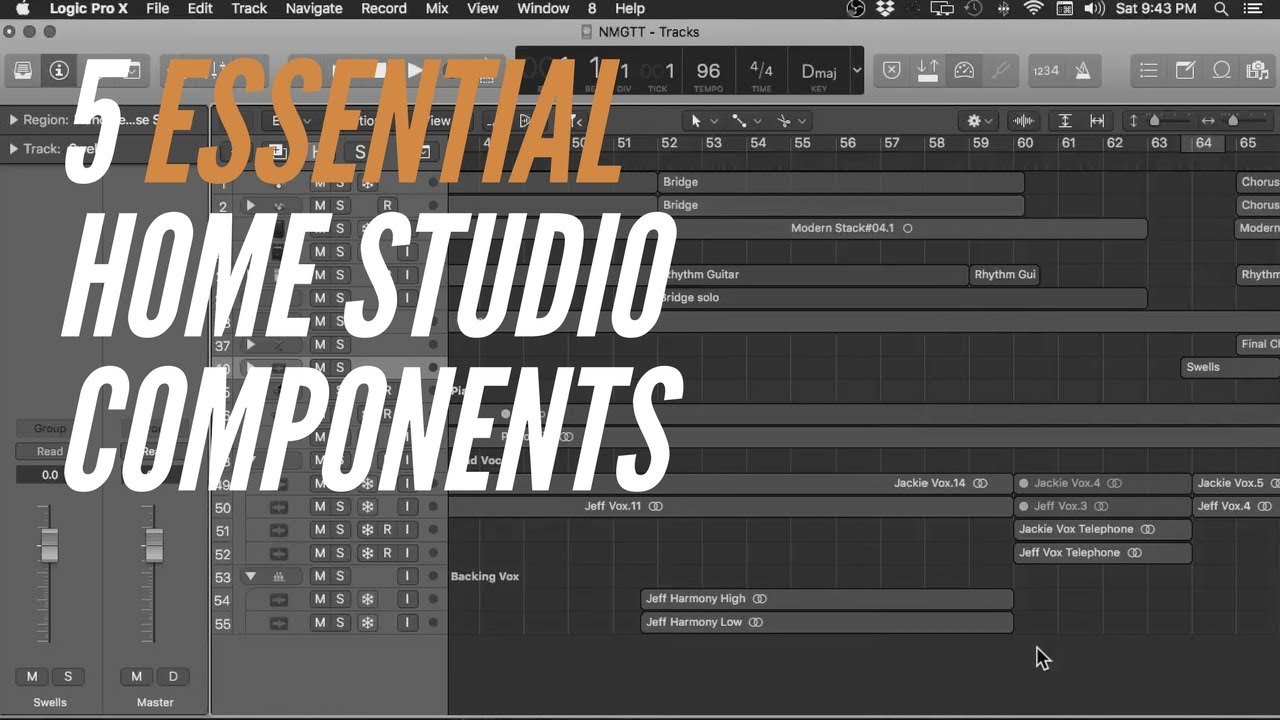This screenshot has width=1280, height=720.
Task: Mute track 50
Action: point(320,507)
